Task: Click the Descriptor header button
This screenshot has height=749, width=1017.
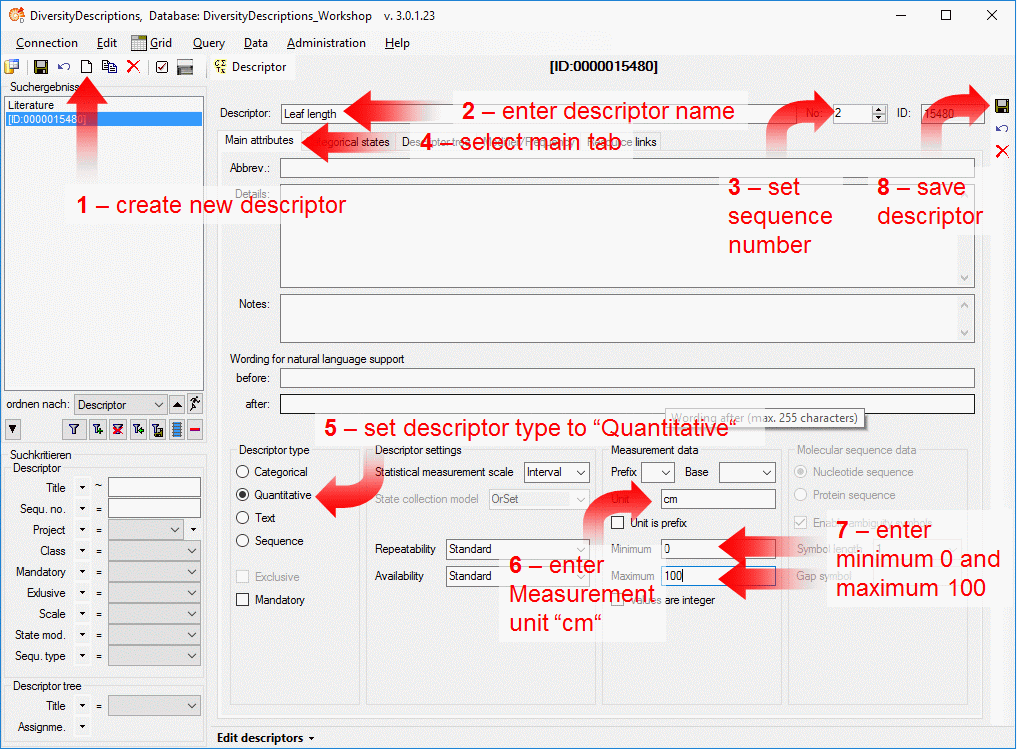Action: pos(250,67)
